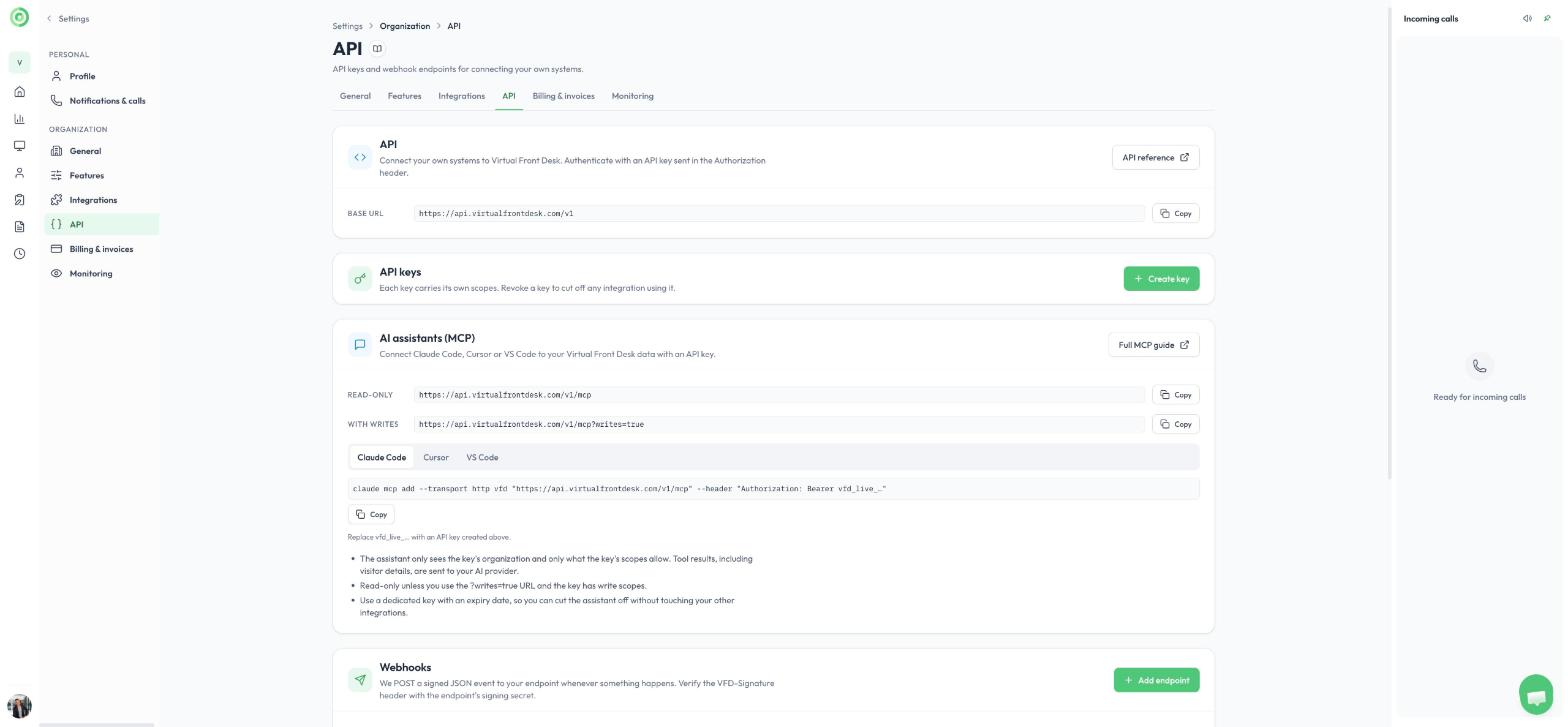Copy the base URL
Viewport: 1568px width, 727px height.
coord(1175,214)
